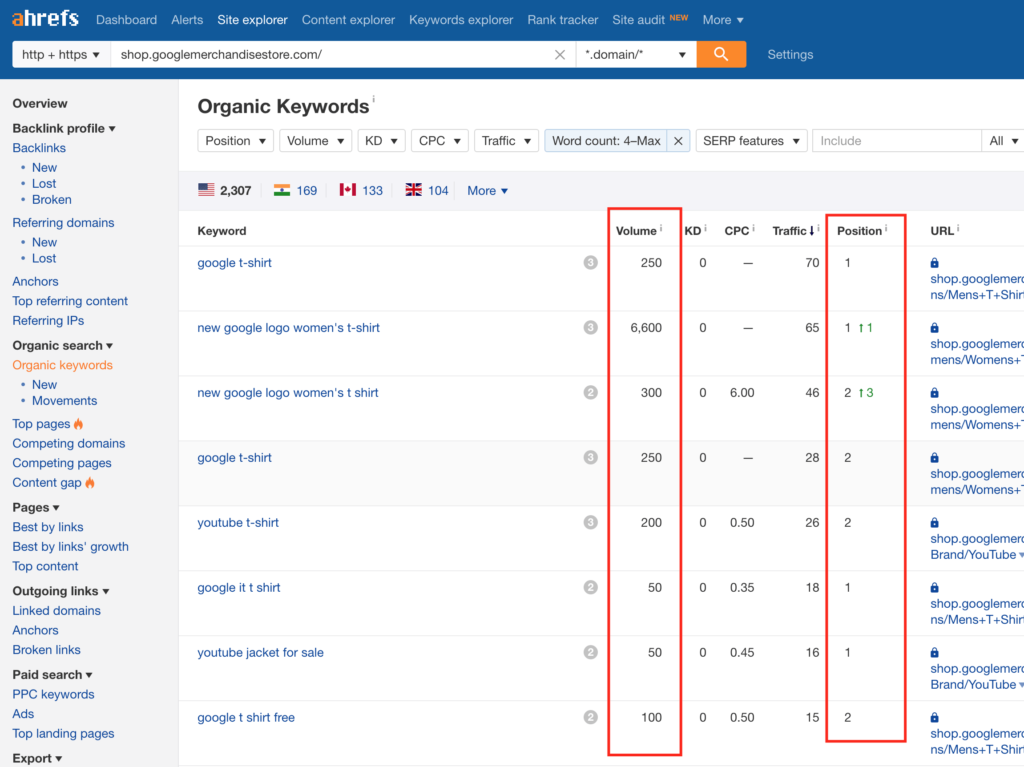Click the keyword link google it t shirt
The height and width of the screenshot is (767, 1024).
click(238, 587)
